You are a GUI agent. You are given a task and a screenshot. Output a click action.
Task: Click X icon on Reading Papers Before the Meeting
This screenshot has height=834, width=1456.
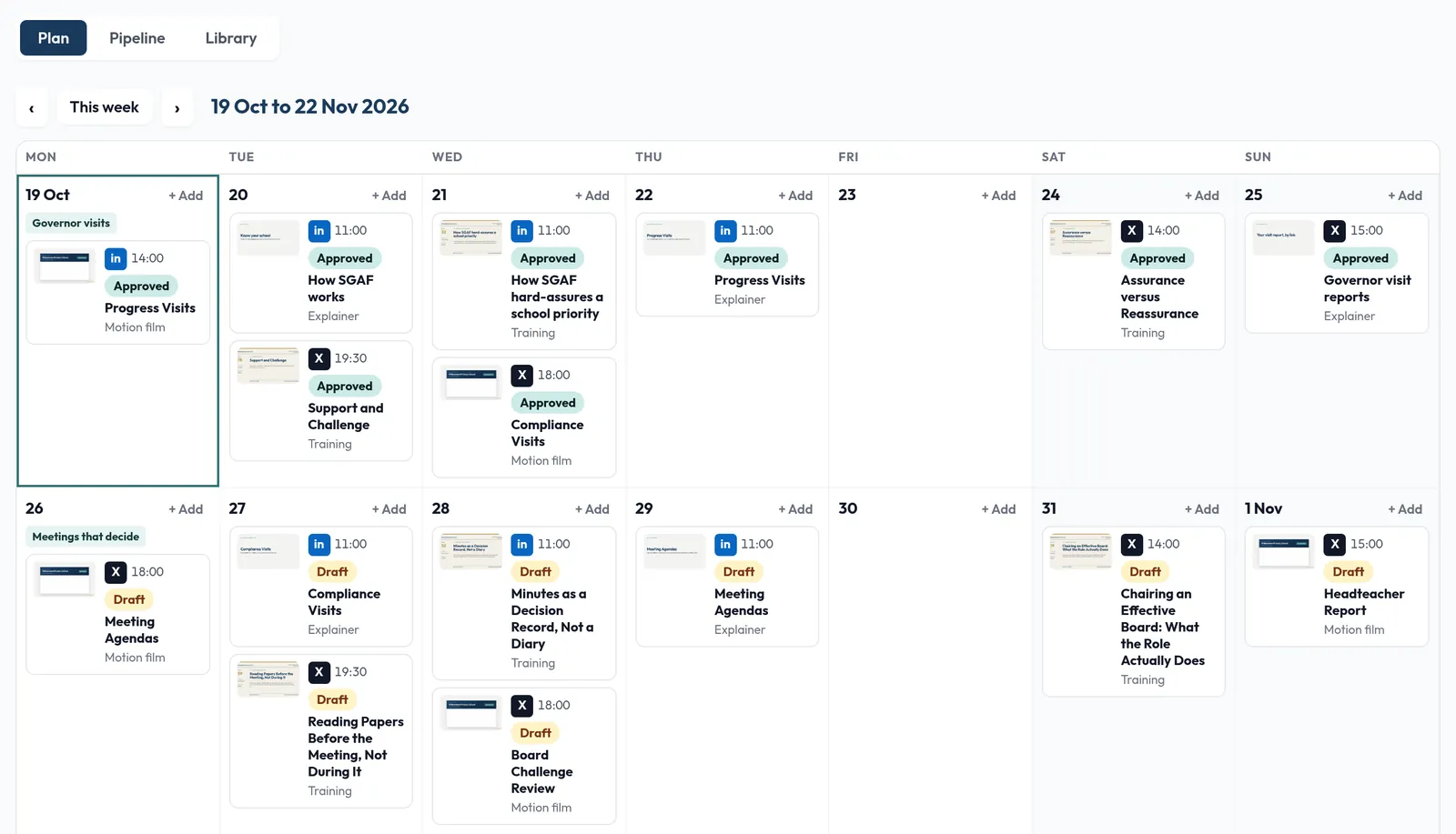tap(319, 672)
